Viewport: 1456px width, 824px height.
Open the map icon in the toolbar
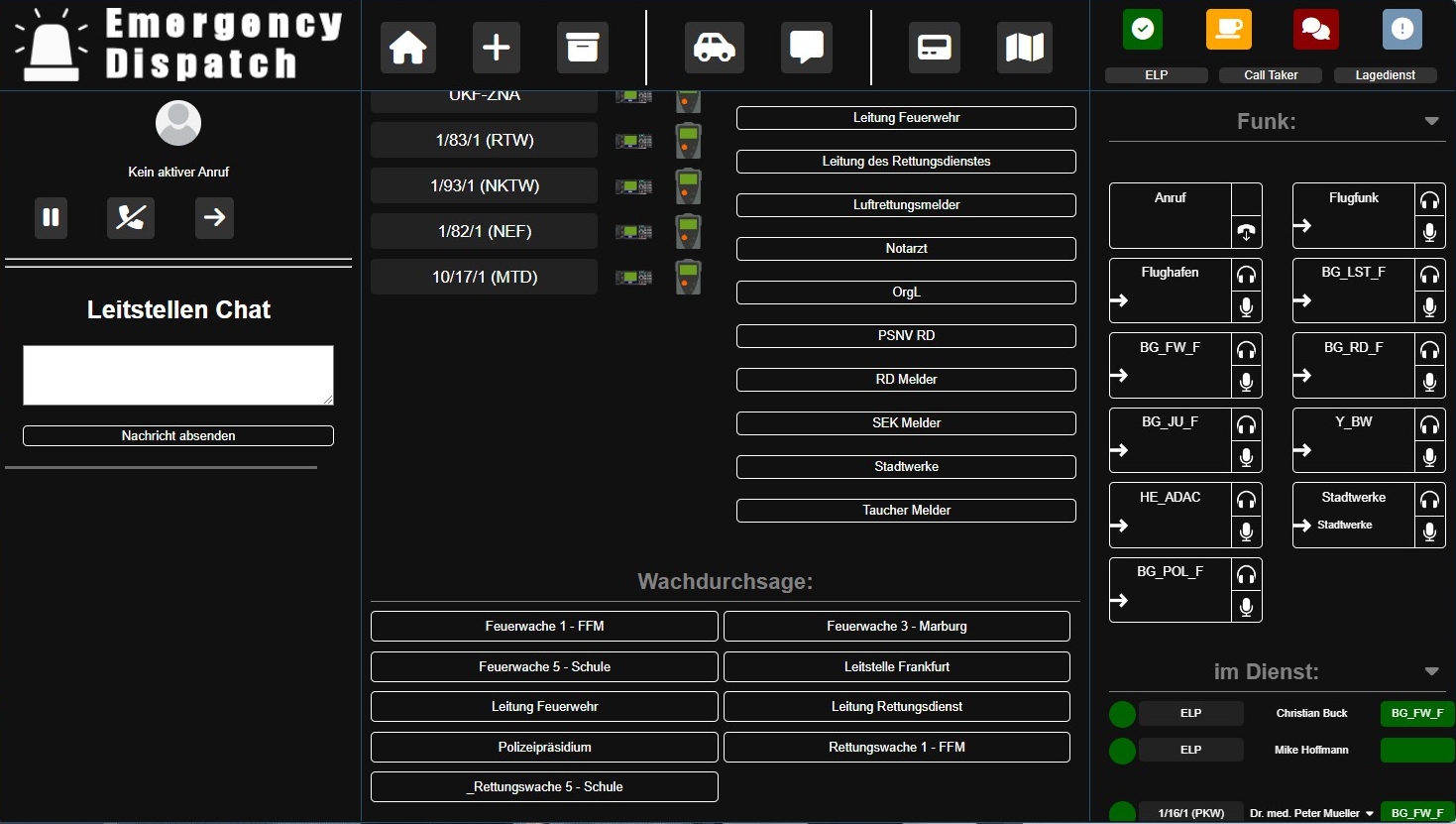pos(1024,48)
